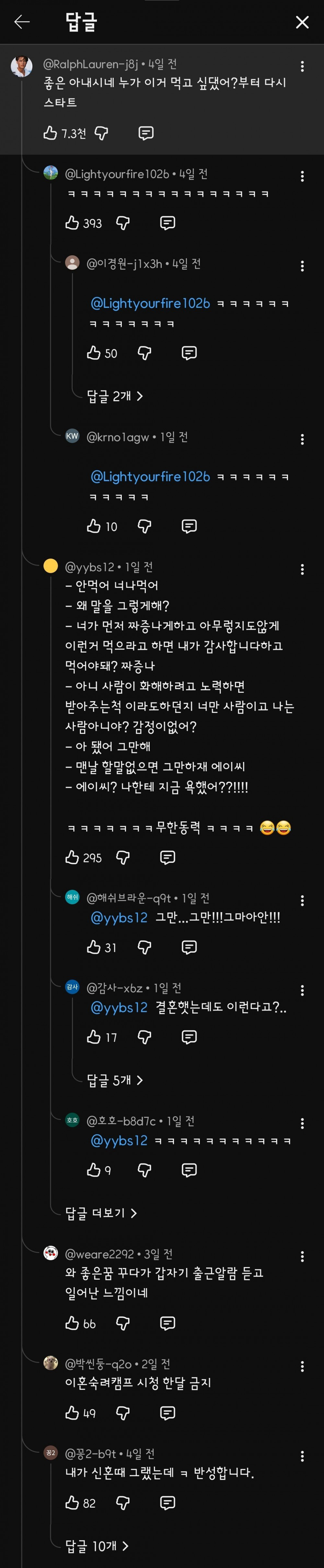324x1568 pixels.
Task: Expand the 답글 10개 replies
Action: pos(97,1546)
